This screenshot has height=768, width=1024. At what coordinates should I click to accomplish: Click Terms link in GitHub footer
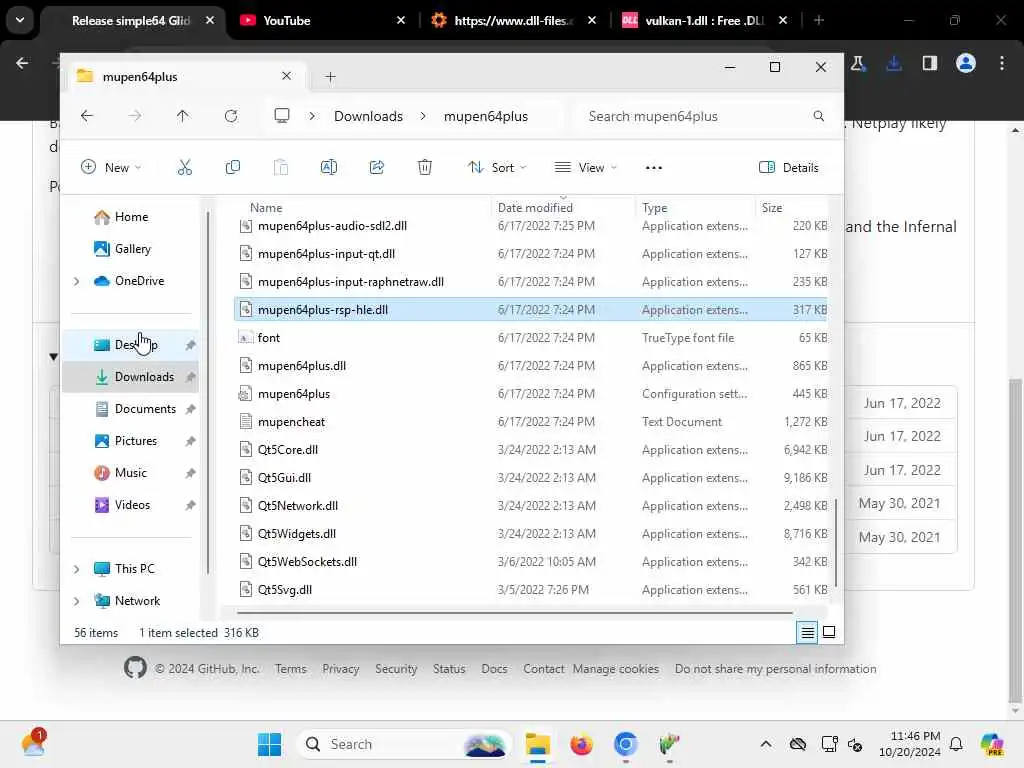click(291, 669)
